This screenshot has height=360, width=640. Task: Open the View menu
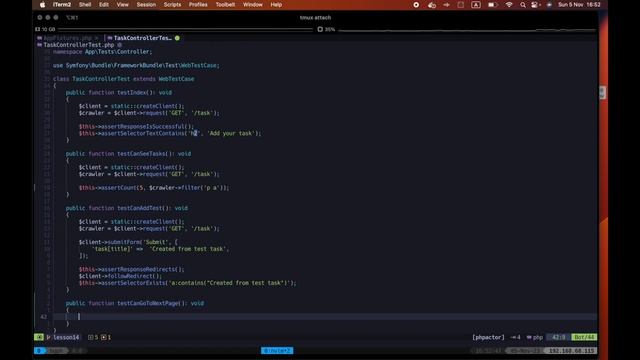click(x=122, y=5)
